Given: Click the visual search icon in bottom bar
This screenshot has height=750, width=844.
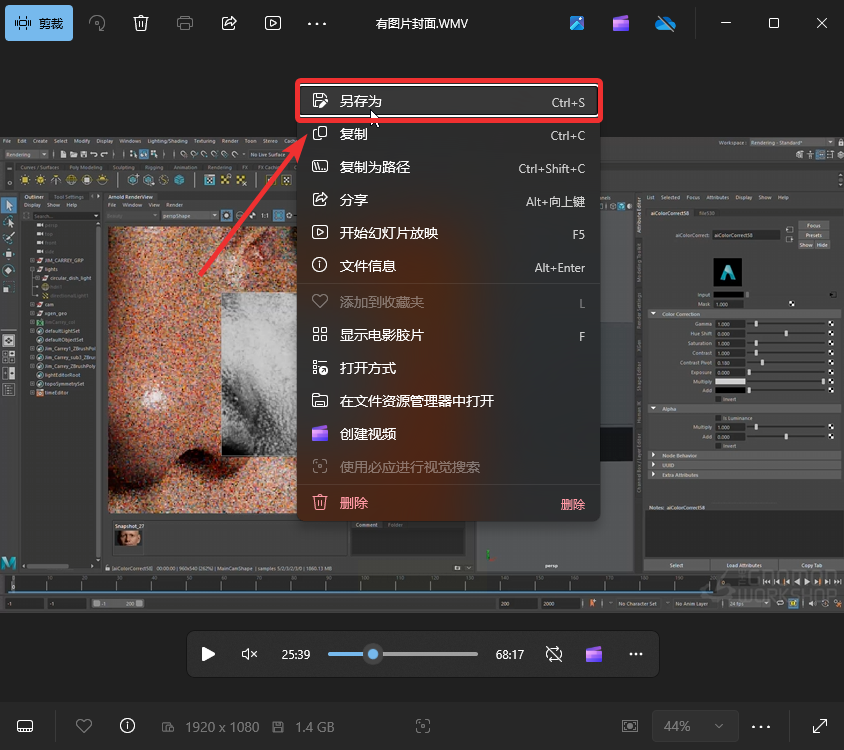Looking at the screenshot, I should coord(423,726).
